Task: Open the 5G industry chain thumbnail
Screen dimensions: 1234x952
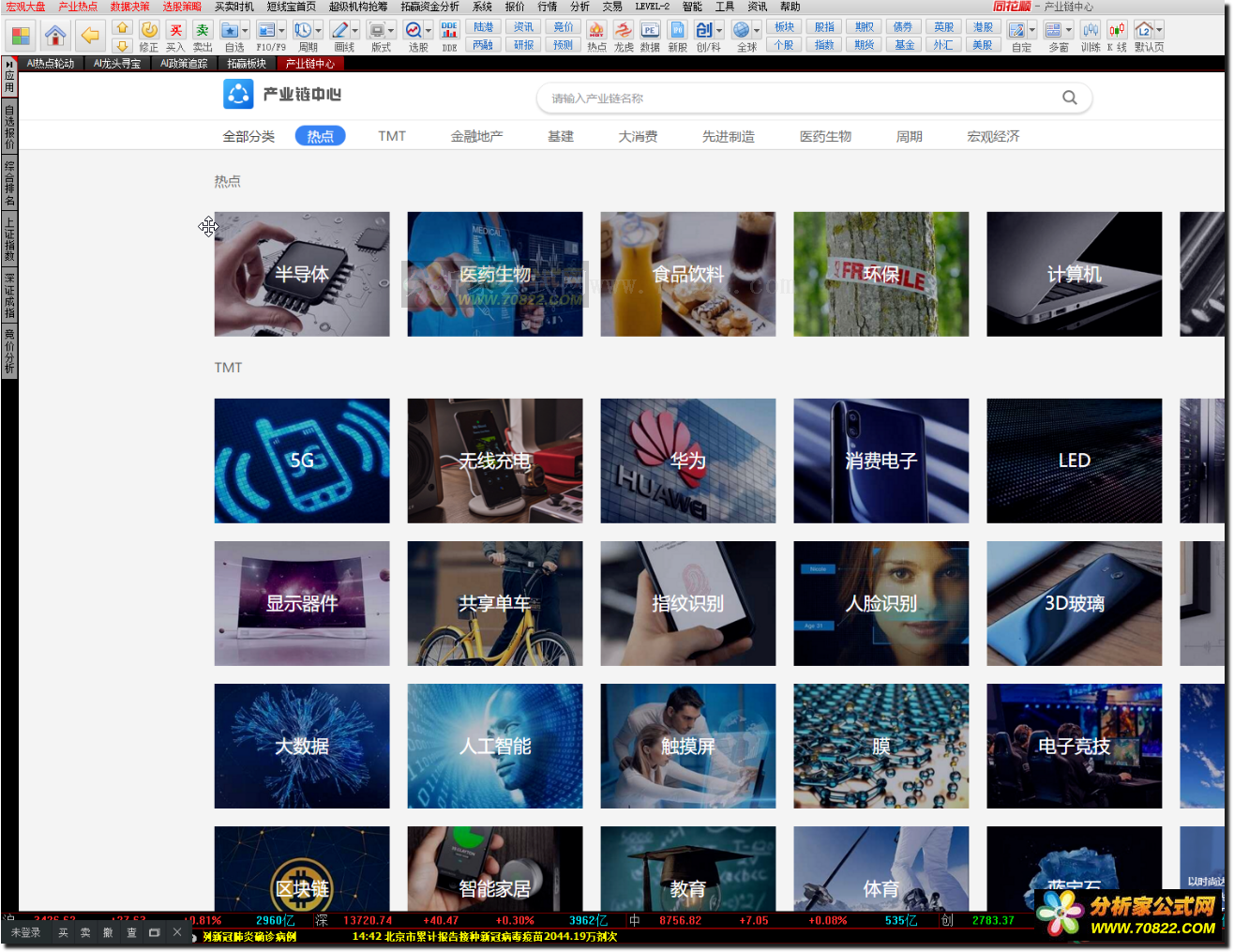Action: click(302, 461)
